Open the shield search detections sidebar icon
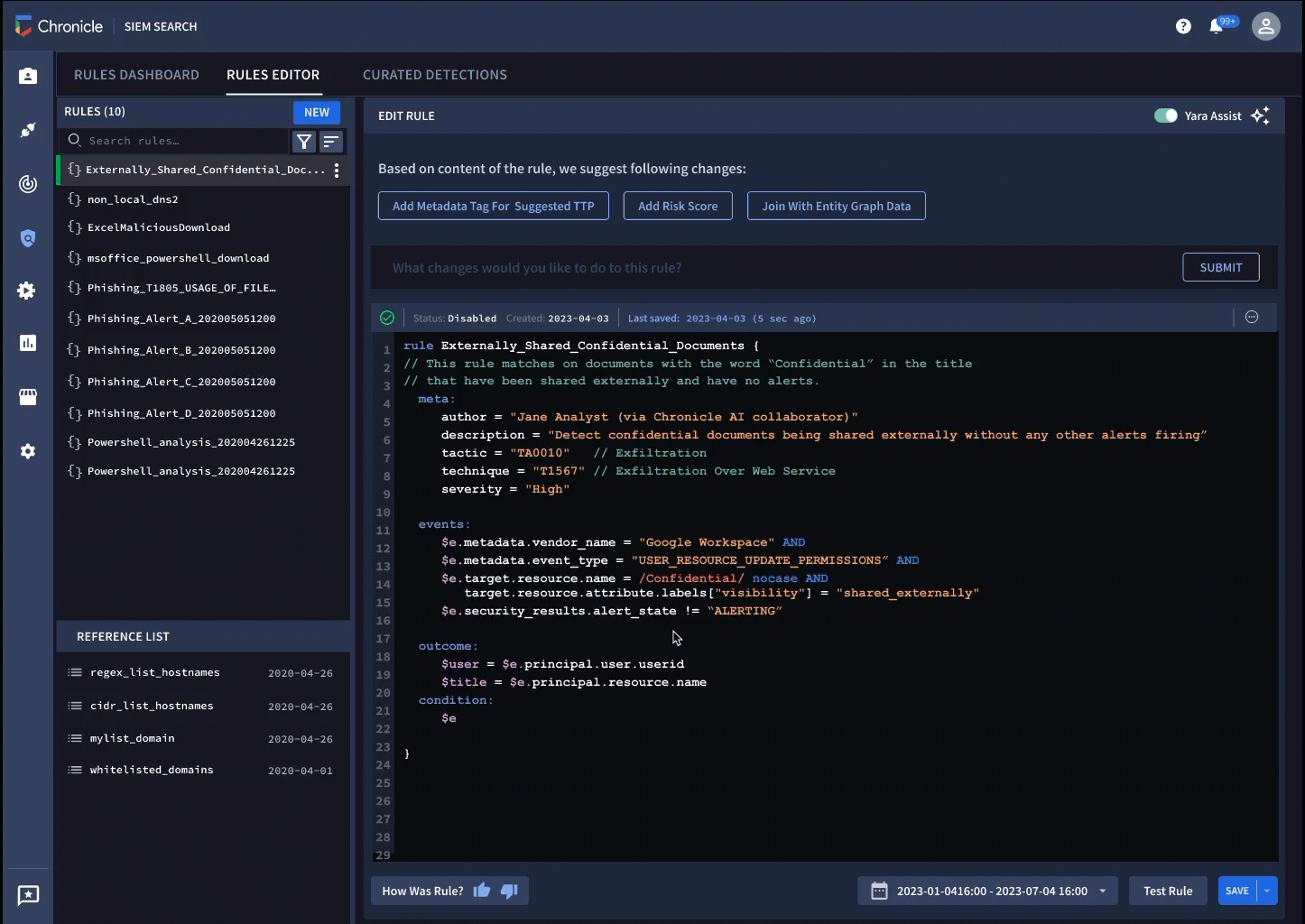1305x924 pixels. [x=28, y=238]
